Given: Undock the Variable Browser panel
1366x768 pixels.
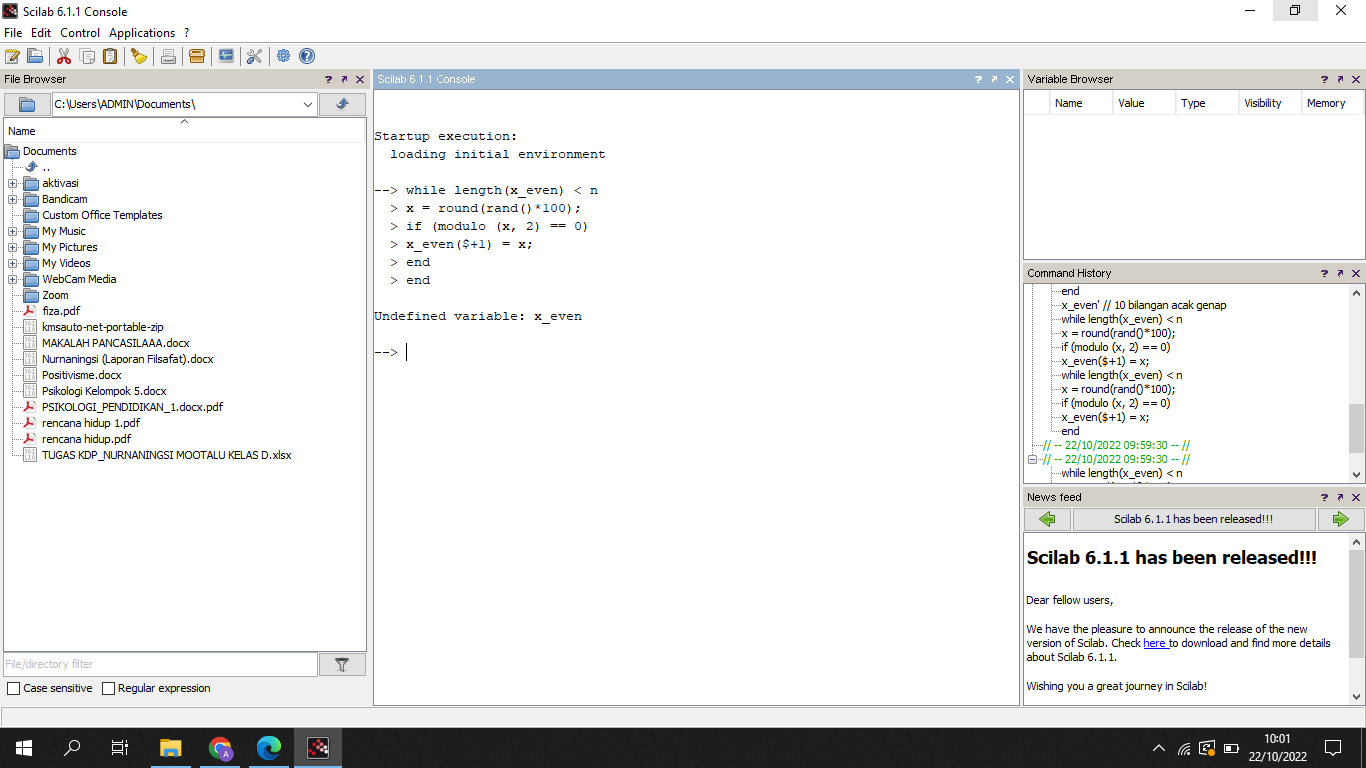Looking at the screenshot, I should pos(1340,79).
